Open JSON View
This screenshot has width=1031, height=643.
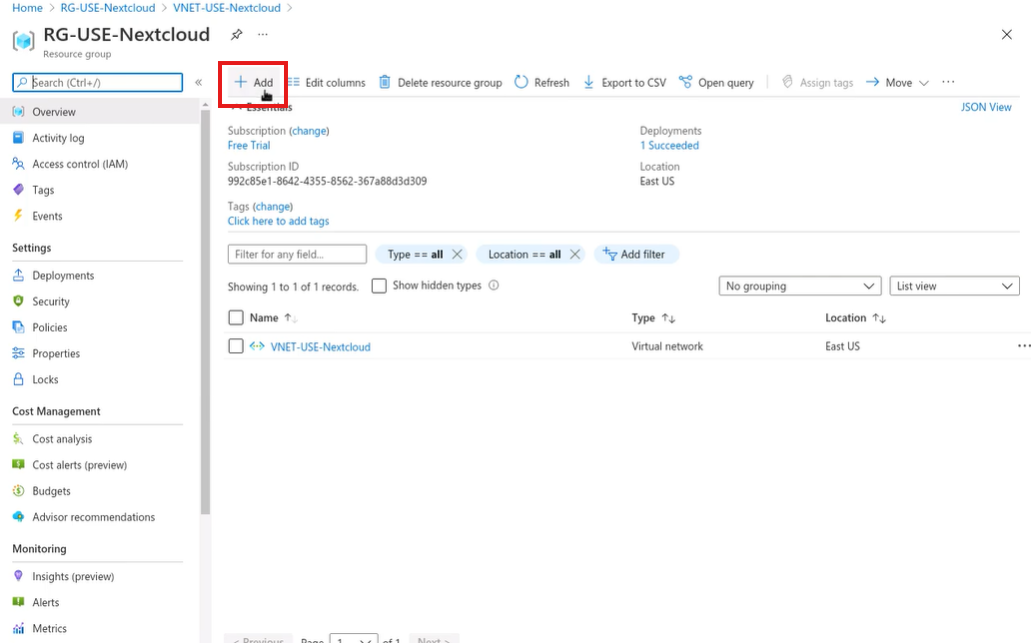(986, 107)
